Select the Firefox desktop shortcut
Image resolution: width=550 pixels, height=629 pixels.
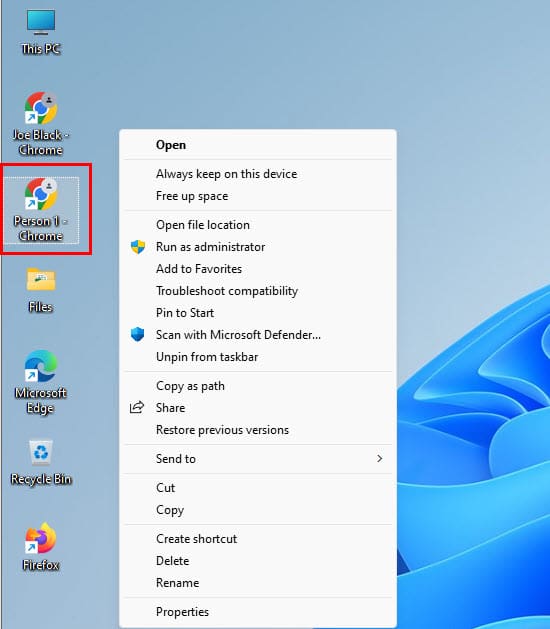[x=41, y=547]
